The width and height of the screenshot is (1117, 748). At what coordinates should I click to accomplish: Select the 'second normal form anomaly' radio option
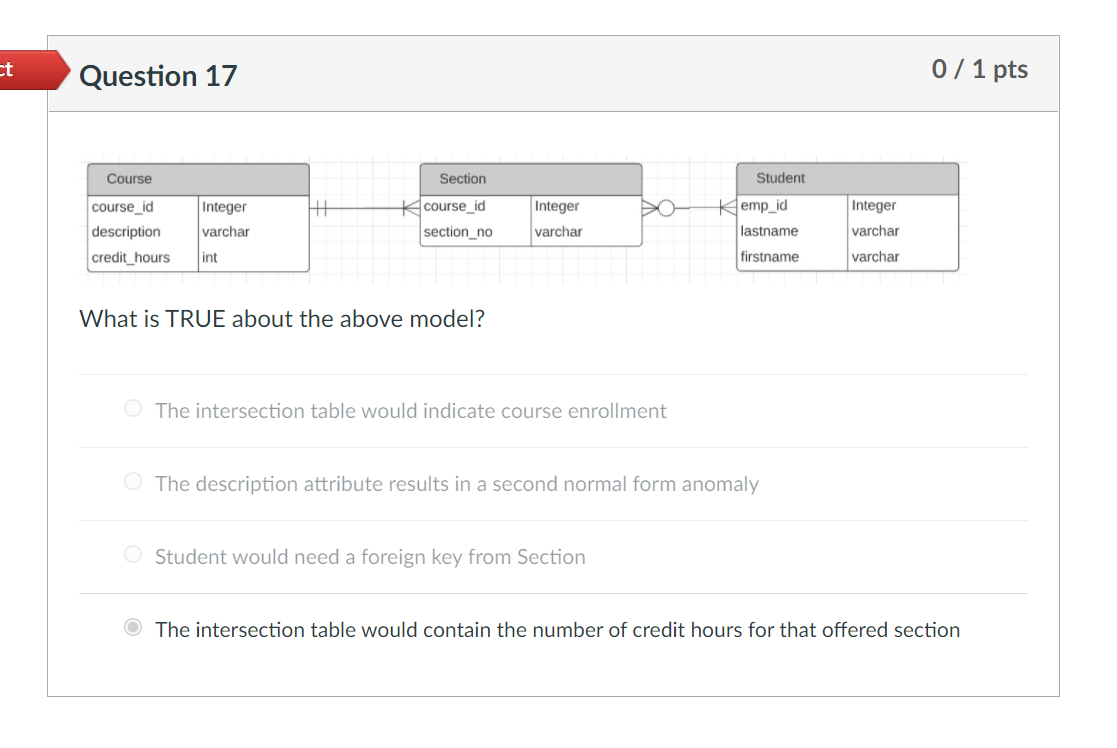click(133, 481)
